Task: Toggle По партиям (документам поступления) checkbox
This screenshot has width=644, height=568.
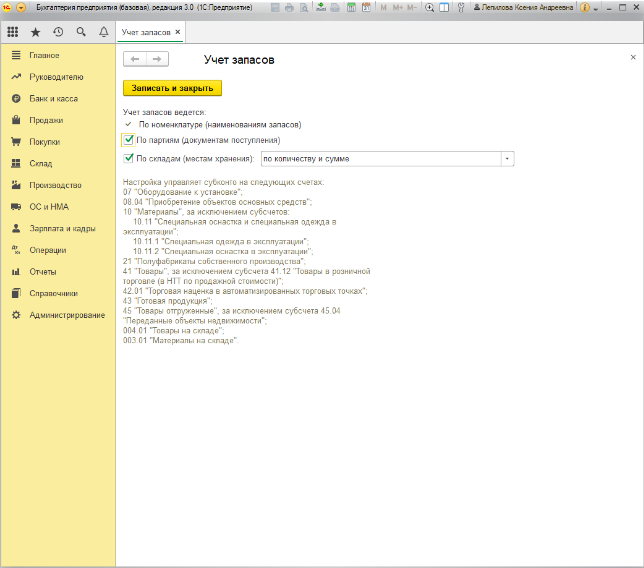Action: 129,140
